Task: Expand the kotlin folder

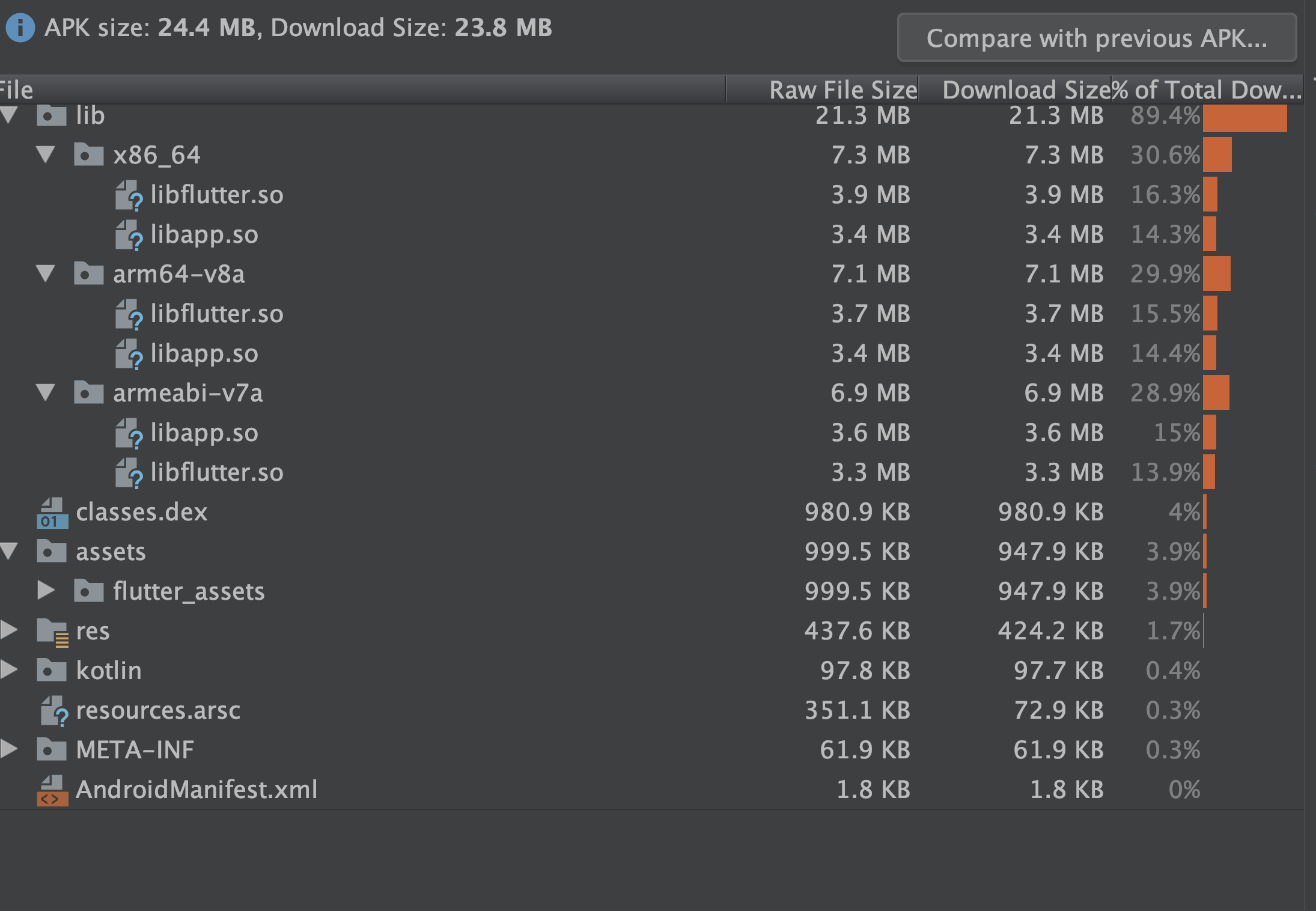Action: coord(9,669)
